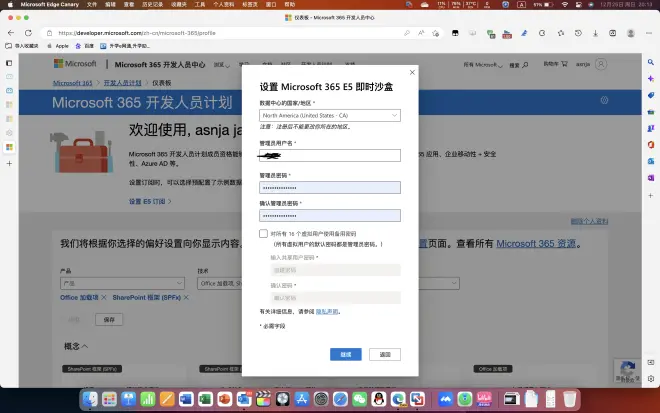Remove the SharePoint 框架 (SPFx) filter tag
The height and width of the screenshot is (413, 660).
coord(186,297)
